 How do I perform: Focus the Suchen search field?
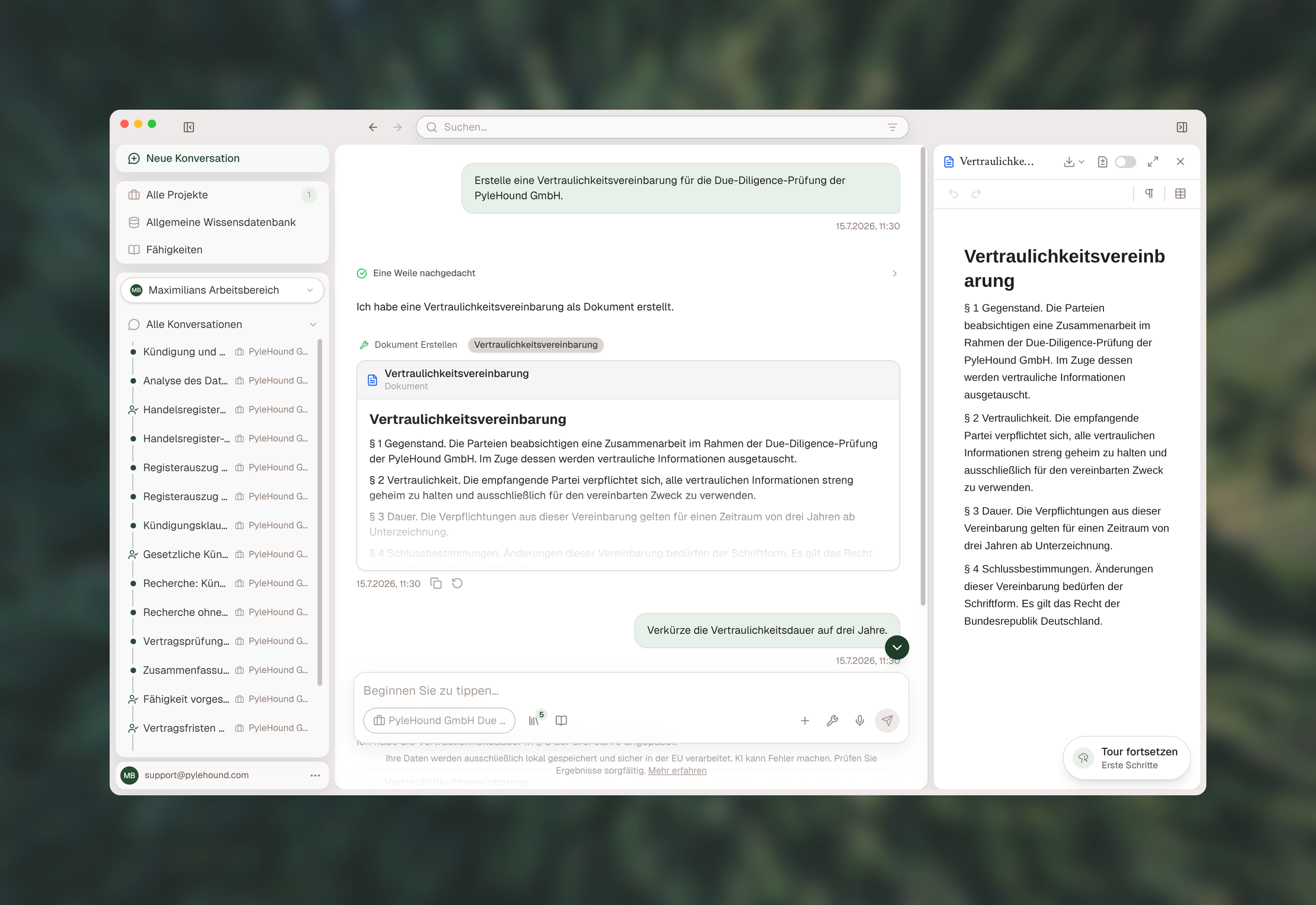pyautogui.click(x=662, y=127)
